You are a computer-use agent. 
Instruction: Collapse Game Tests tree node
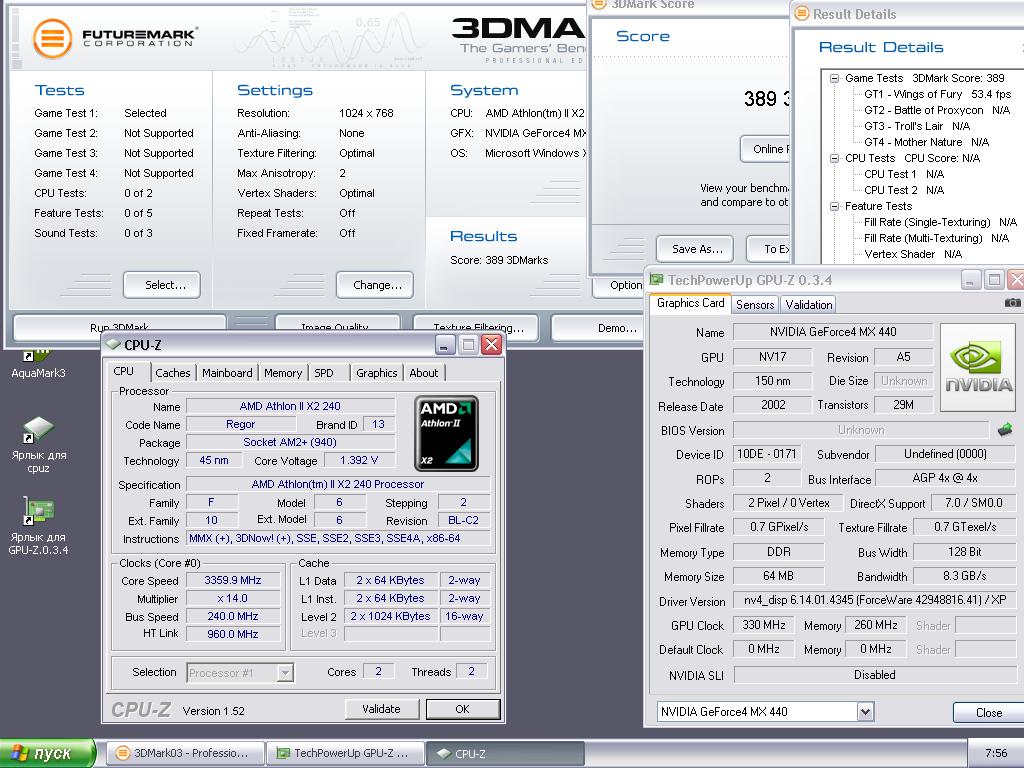click(834, 78)
